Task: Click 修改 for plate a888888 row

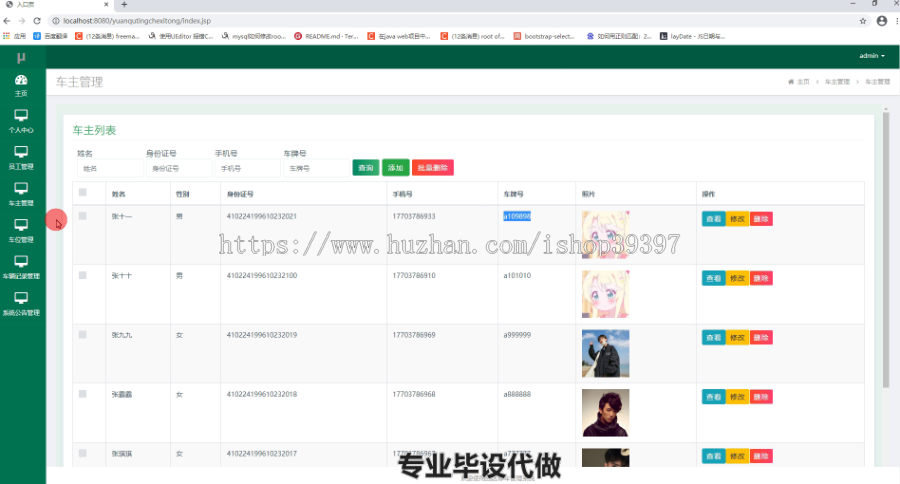Action: tap(737, 397)
